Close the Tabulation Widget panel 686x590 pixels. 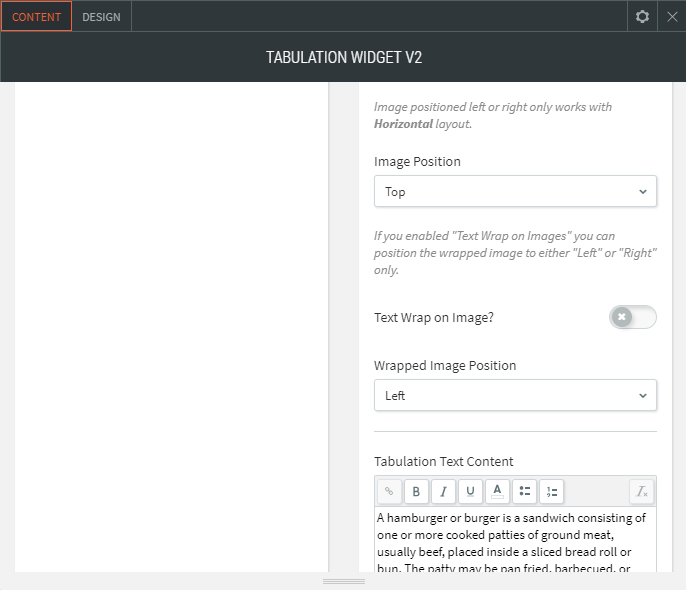point(672,16)
